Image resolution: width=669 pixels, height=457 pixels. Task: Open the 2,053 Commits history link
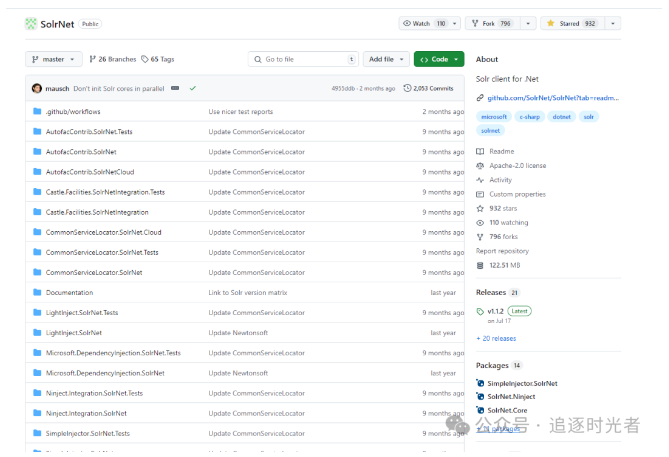pyautogui.click(x=428, y=88)
